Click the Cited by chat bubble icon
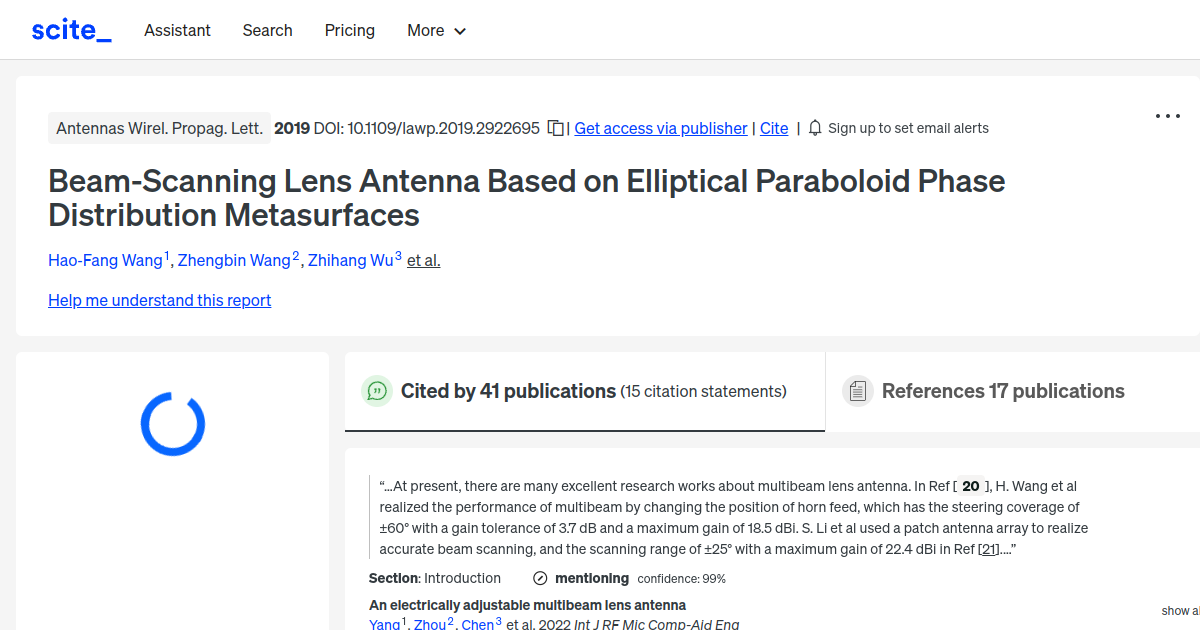This screenshot has height=630, width=1200. pyautogui.click(x=377, y=391)
